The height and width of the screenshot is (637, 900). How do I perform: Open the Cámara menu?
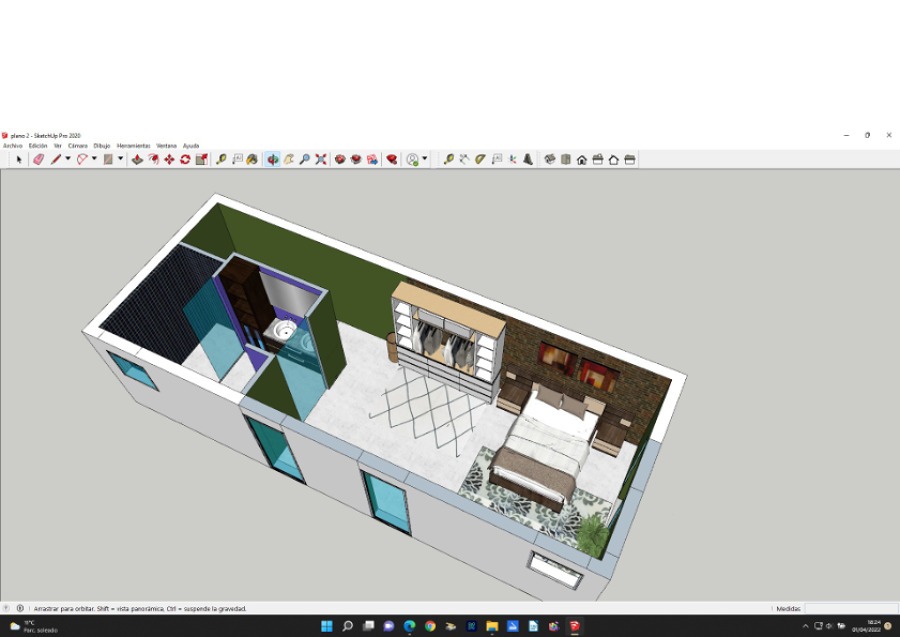(x=77, y=146)
